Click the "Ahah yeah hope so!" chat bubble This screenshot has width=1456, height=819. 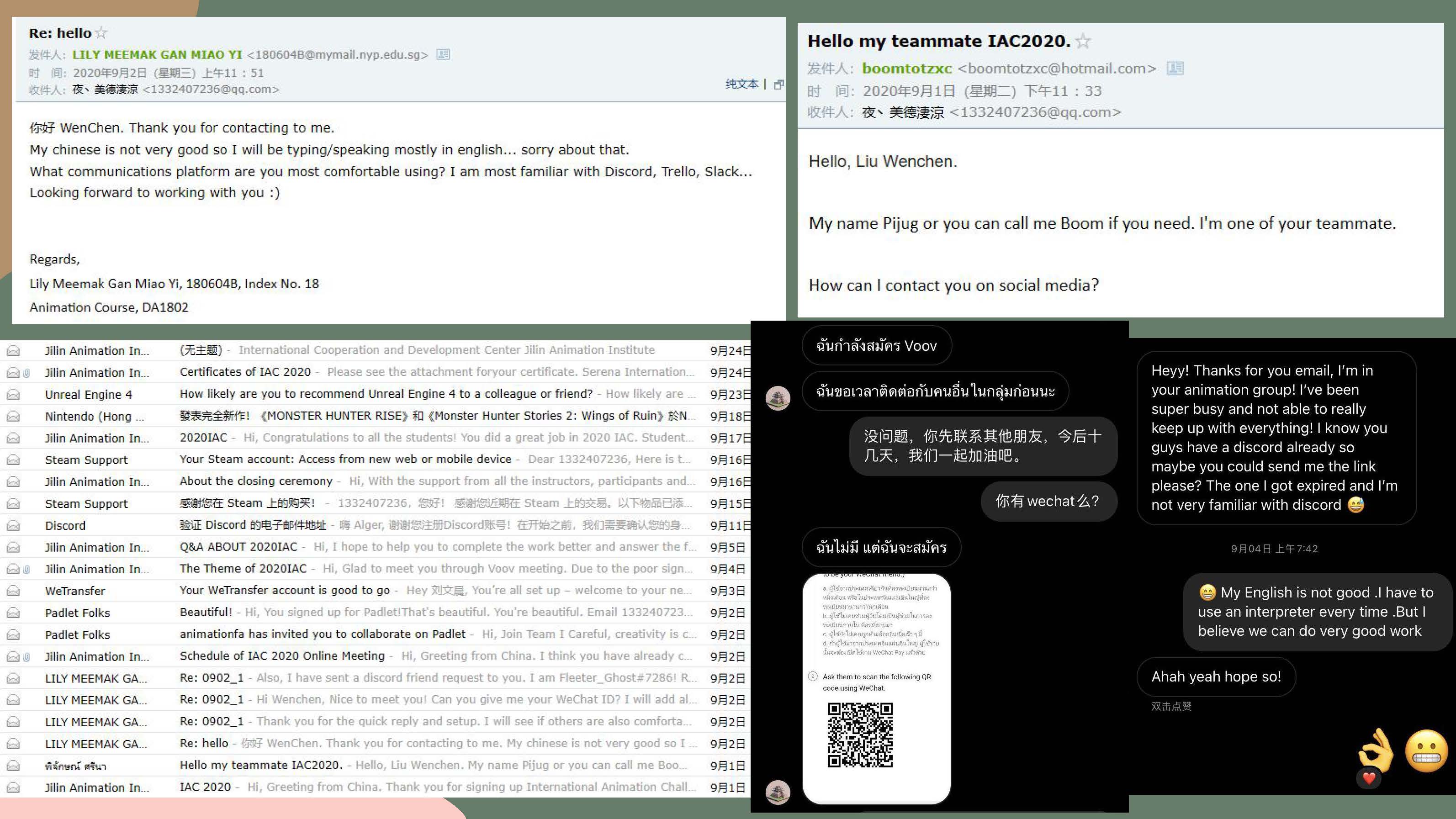coord(1216,676)
